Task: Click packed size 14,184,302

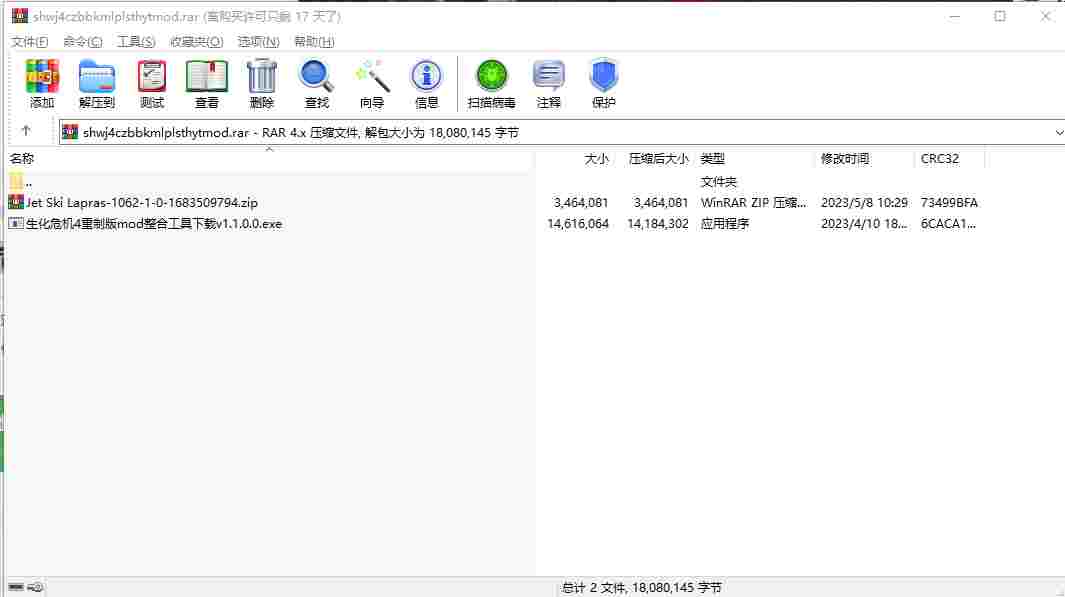Action: (657, 223)
